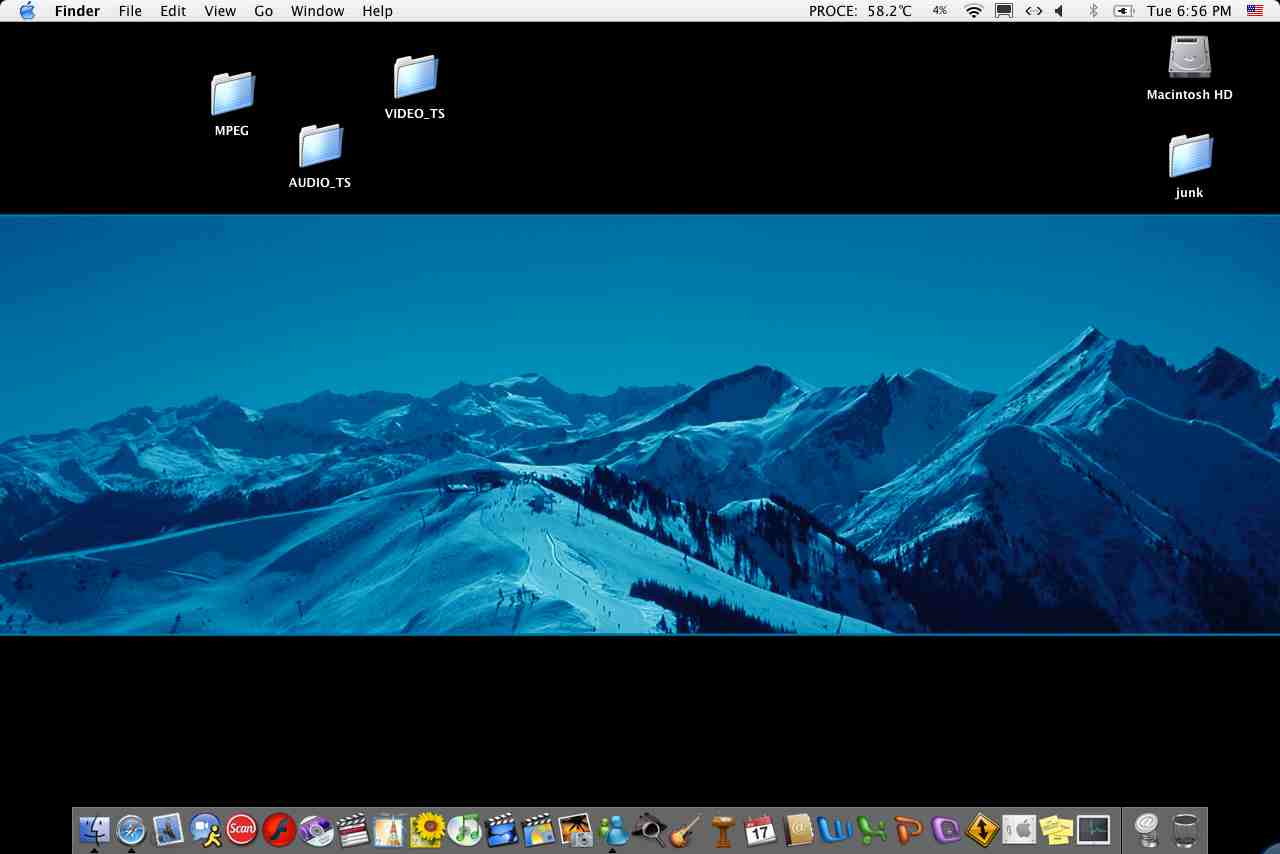1280x854 pixels.
Task: Launch Microsoft Excel from the Dock
Action: point(871,829)
